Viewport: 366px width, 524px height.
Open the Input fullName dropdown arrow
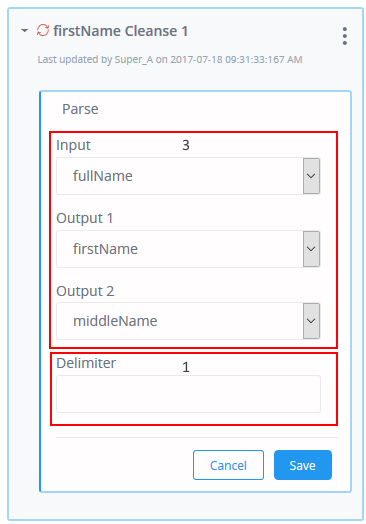point(311,176)
